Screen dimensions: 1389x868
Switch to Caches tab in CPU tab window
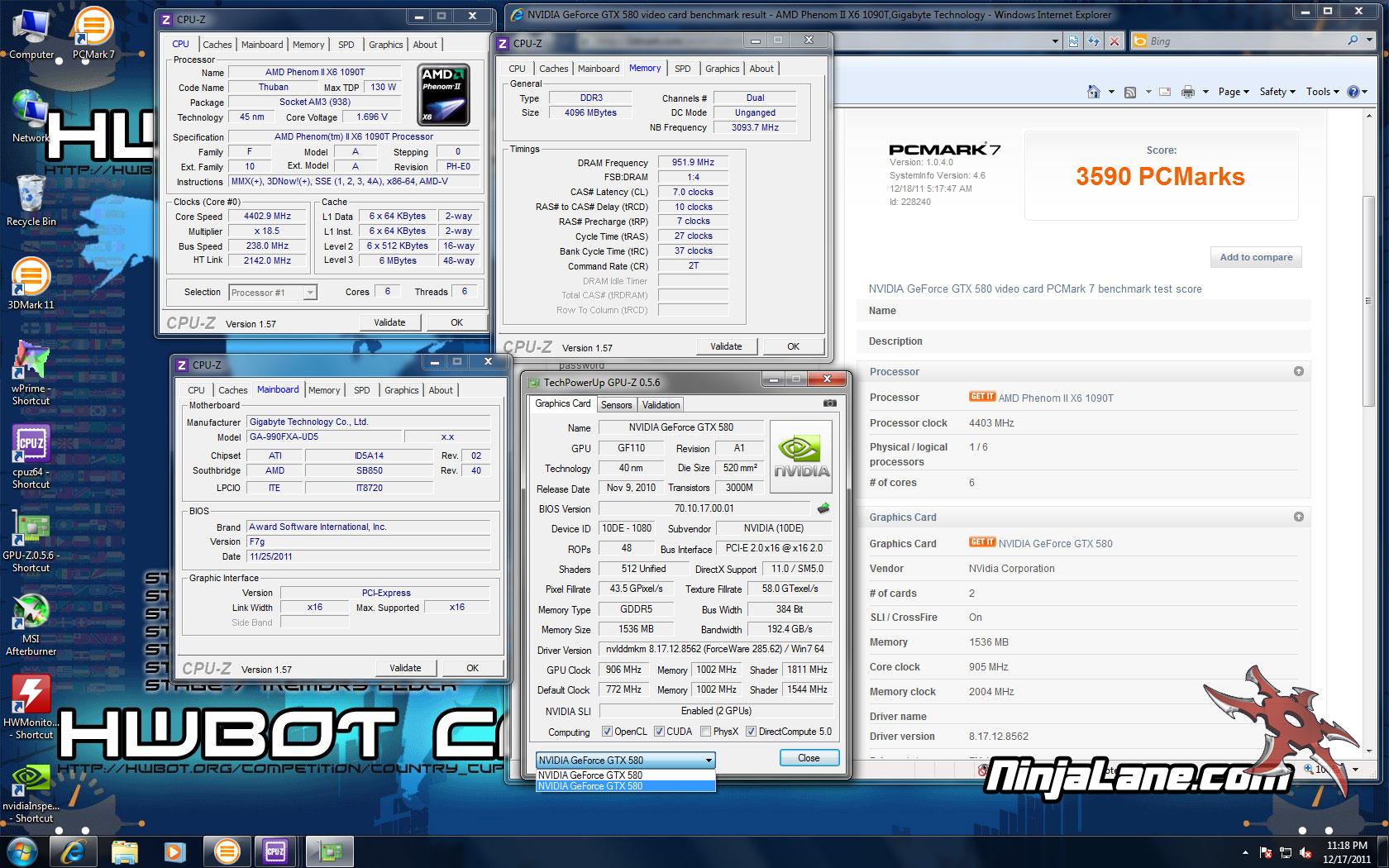(x=217, y=45)
